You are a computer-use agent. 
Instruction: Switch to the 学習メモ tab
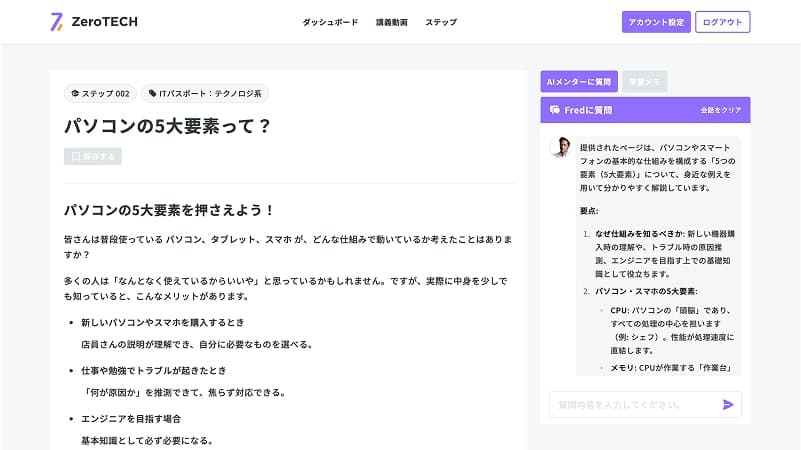click(x=644, y=82)
